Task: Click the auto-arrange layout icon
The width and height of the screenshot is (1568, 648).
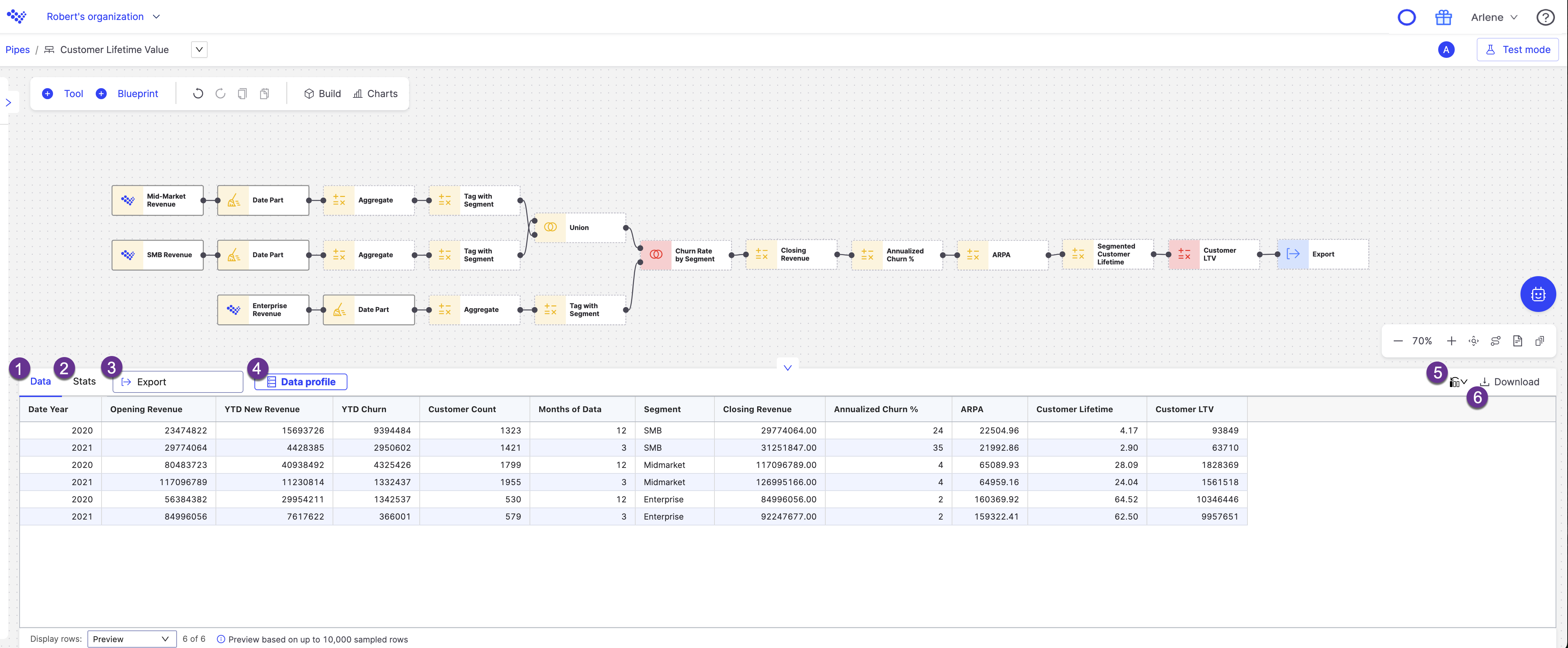Action: tap(1496, 341)
